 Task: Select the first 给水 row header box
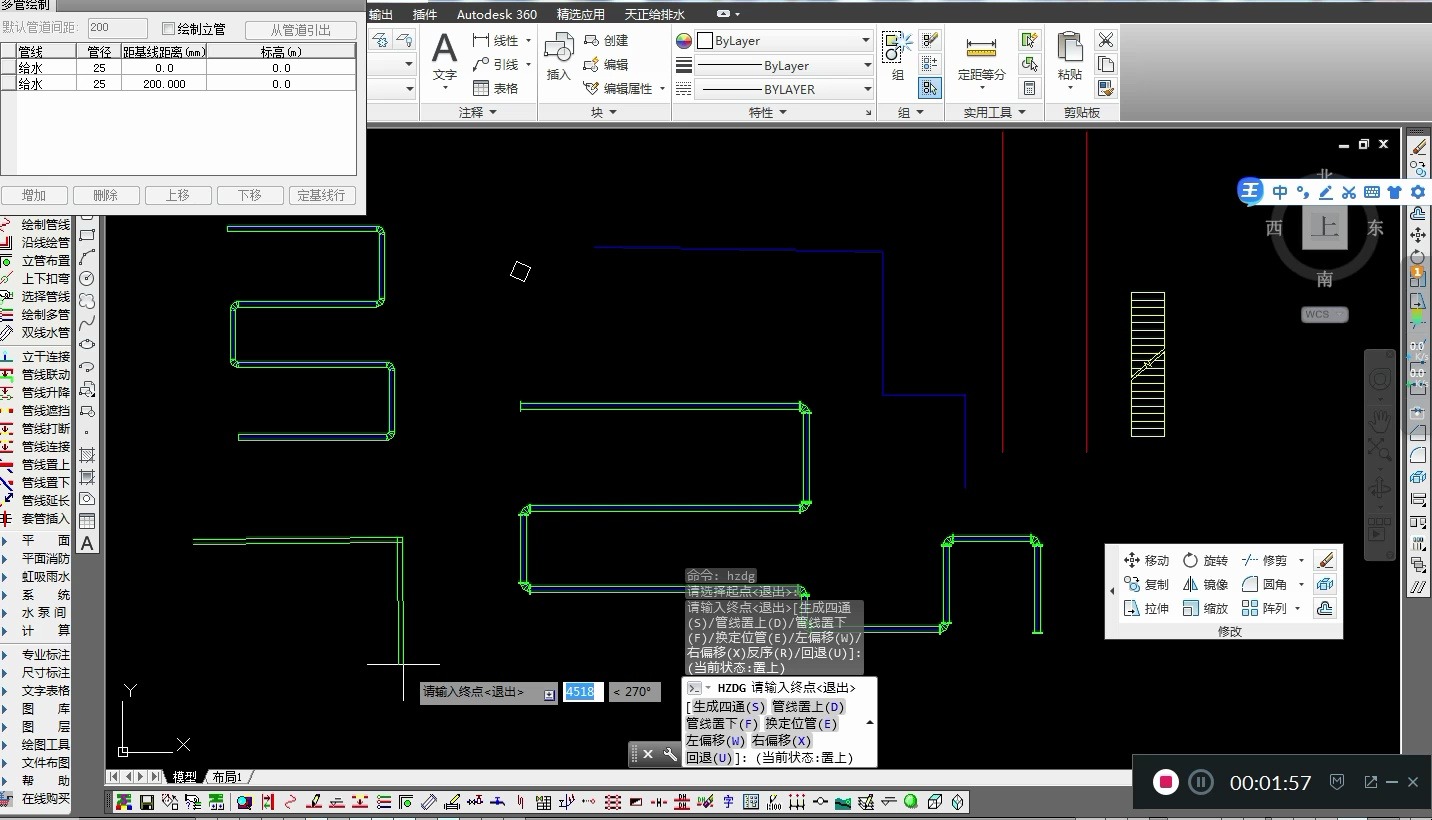[8, 68]
